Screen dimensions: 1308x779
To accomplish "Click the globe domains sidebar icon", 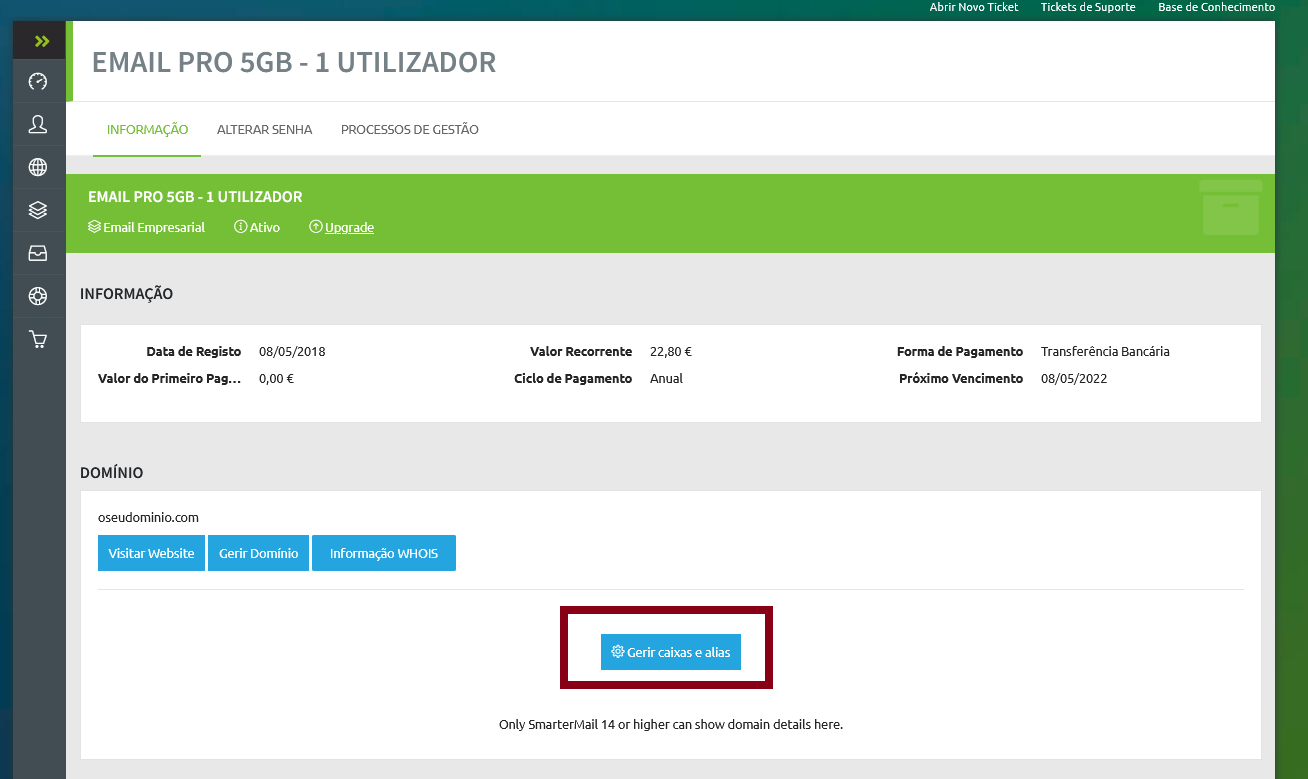I will click(38, 167).
